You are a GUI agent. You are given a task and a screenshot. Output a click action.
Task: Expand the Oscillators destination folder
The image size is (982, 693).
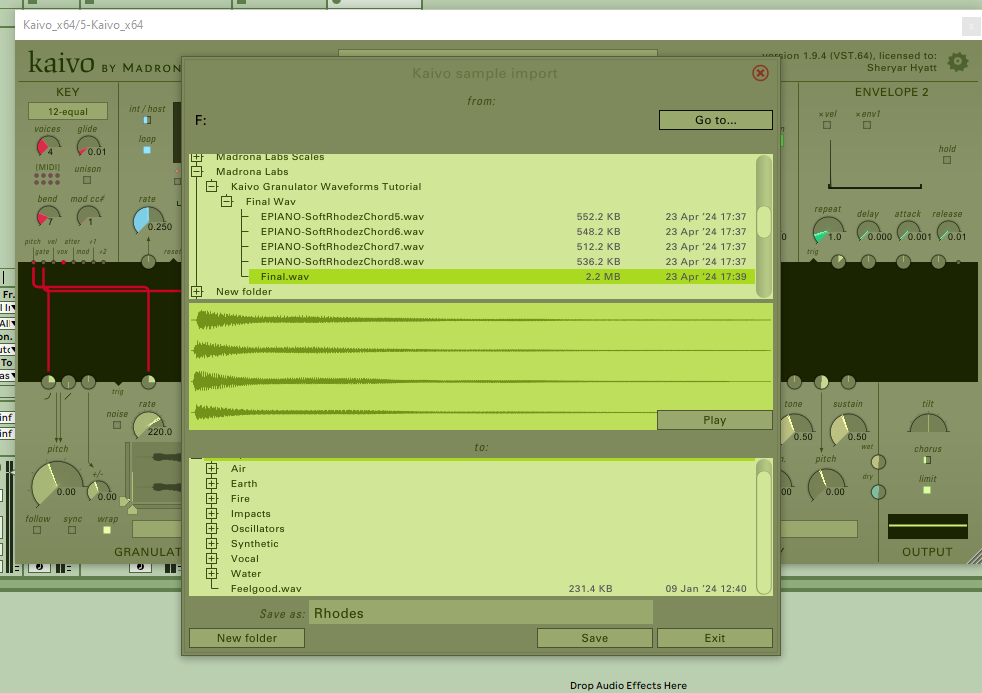point(212,528)
